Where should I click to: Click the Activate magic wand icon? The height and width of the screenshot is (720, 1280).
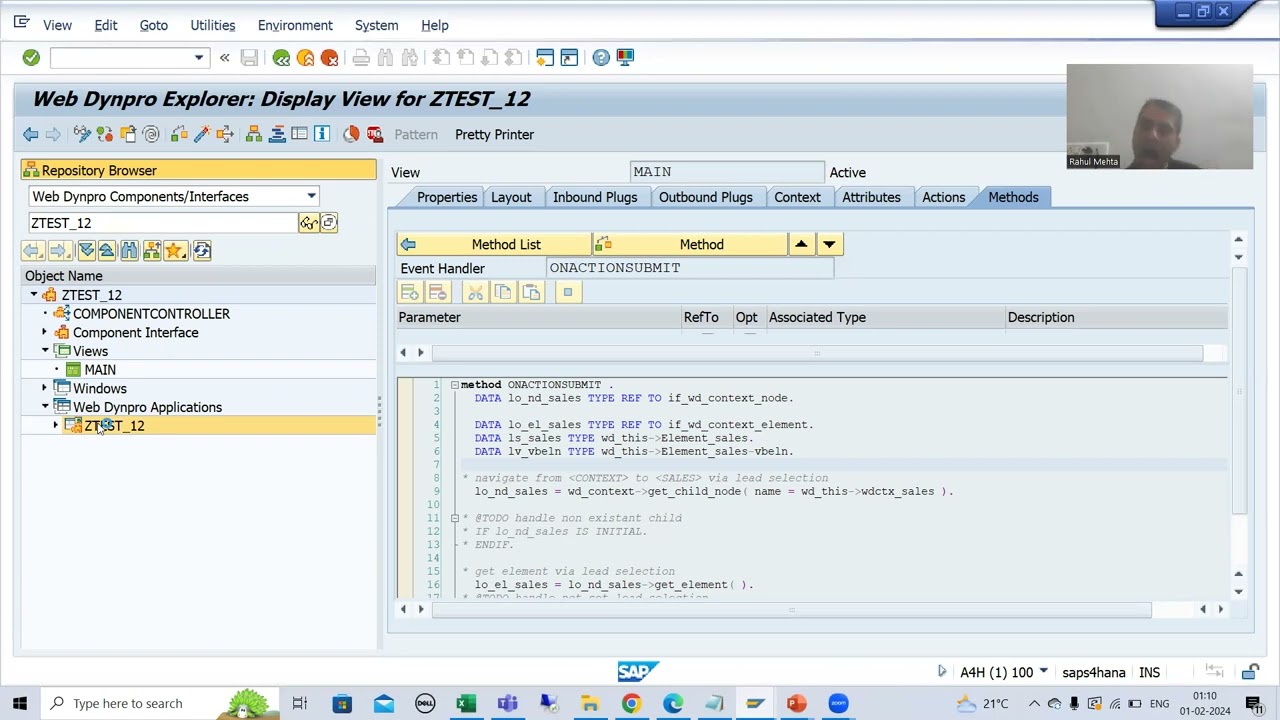(x=202, y=134)
